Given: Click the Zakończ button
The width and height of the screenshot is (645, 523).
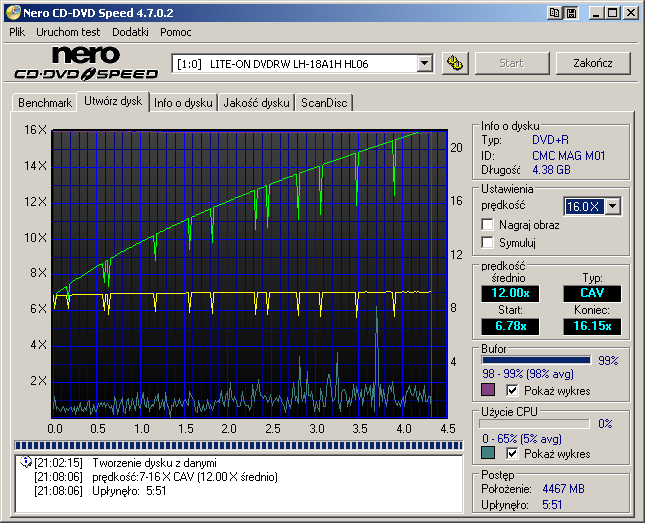Looking at the screenshot, I should tap(593, 63).
